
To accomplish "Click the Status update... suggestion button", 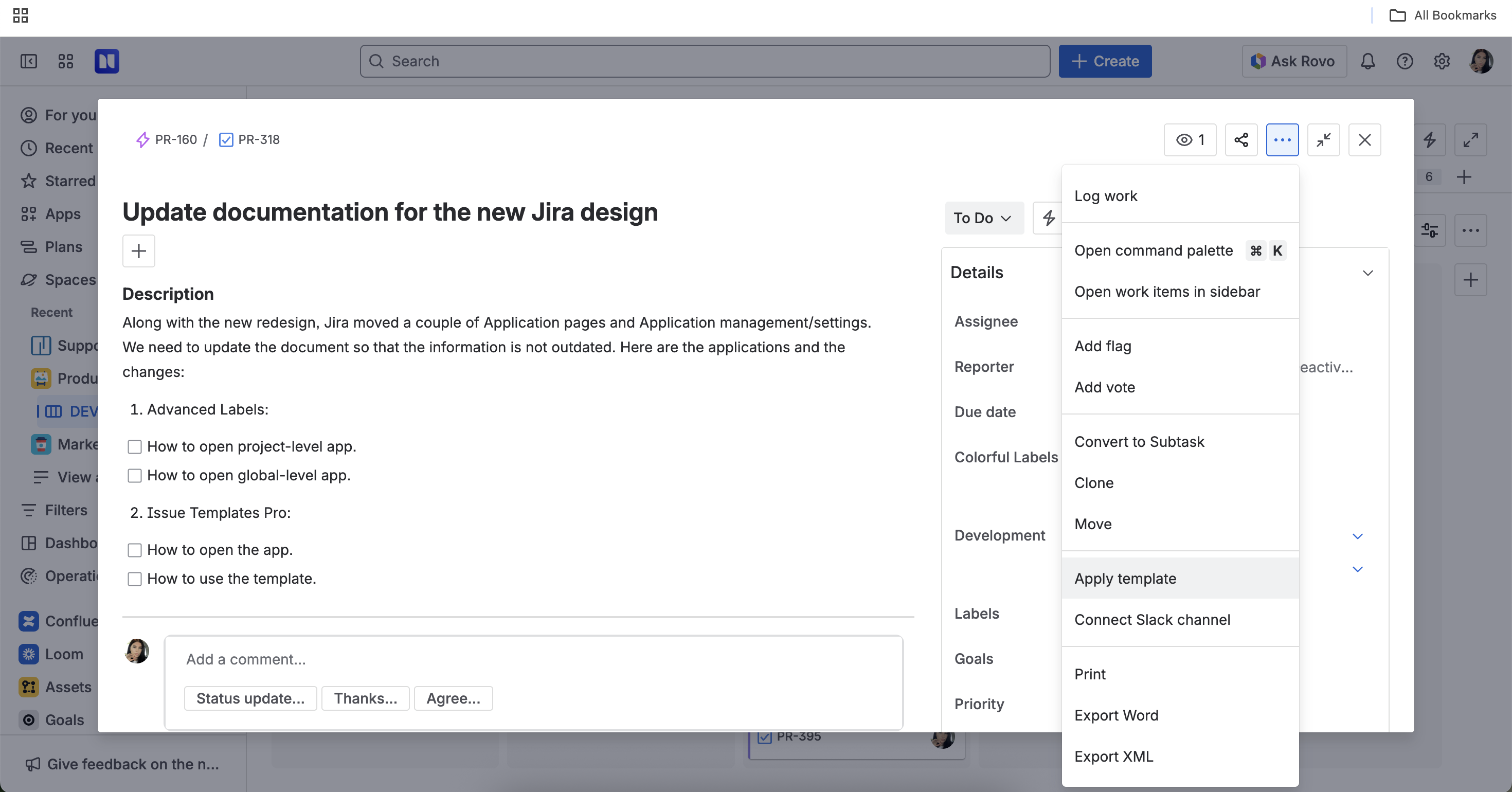I will pos(250,698).
